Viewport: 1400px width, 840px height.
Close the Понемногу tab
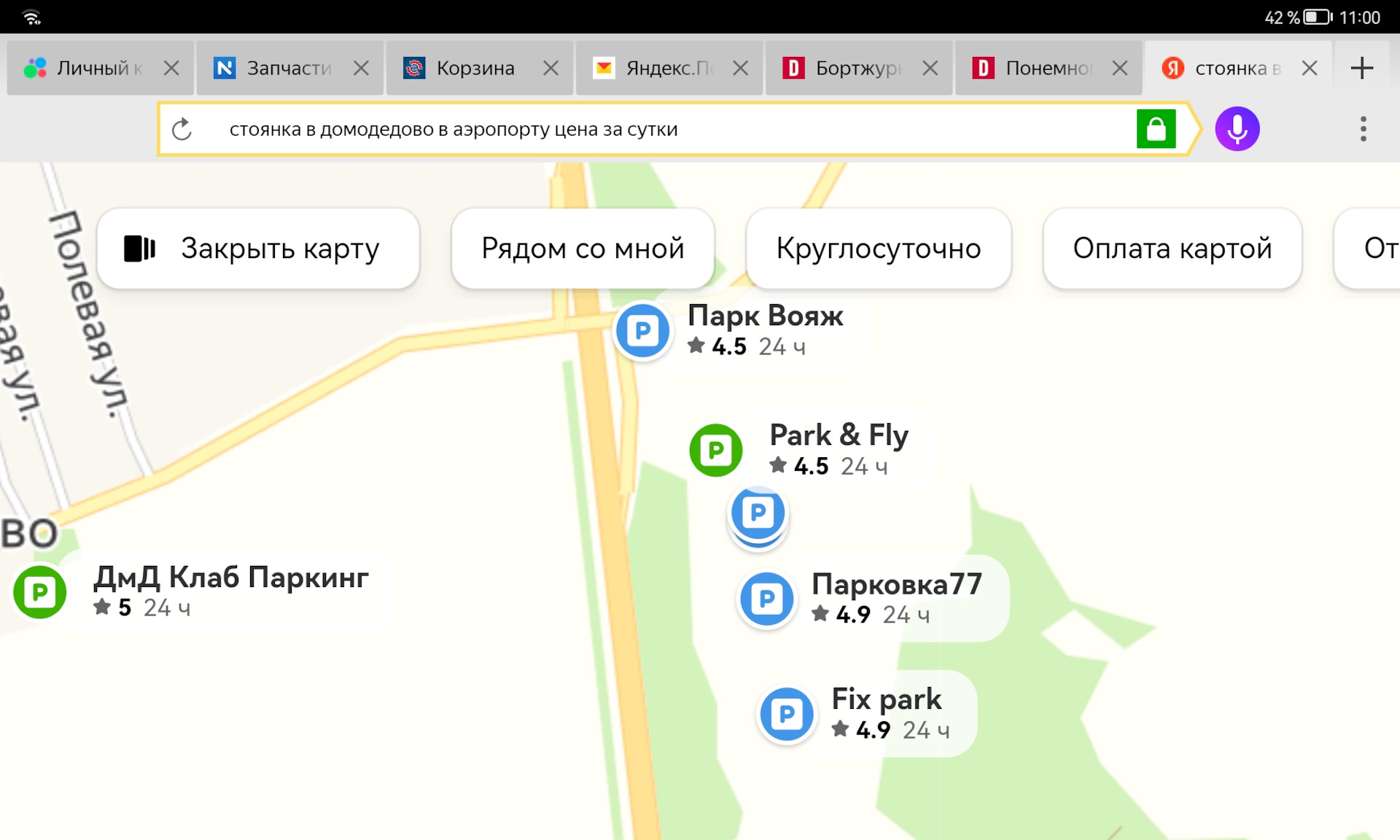click(x=1120, y=69)
